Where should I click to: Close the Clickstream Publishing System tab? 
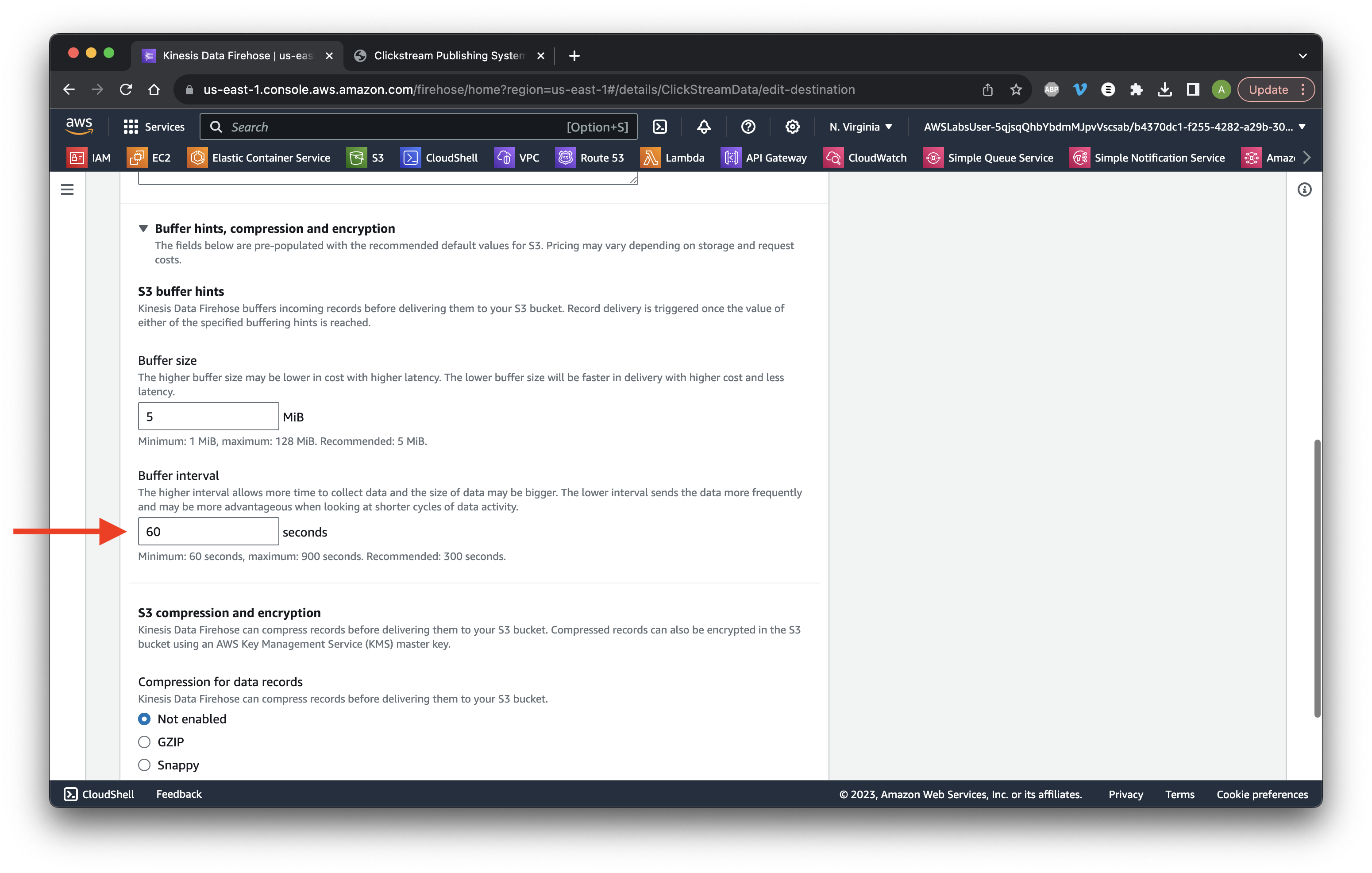tap(541, 56)
